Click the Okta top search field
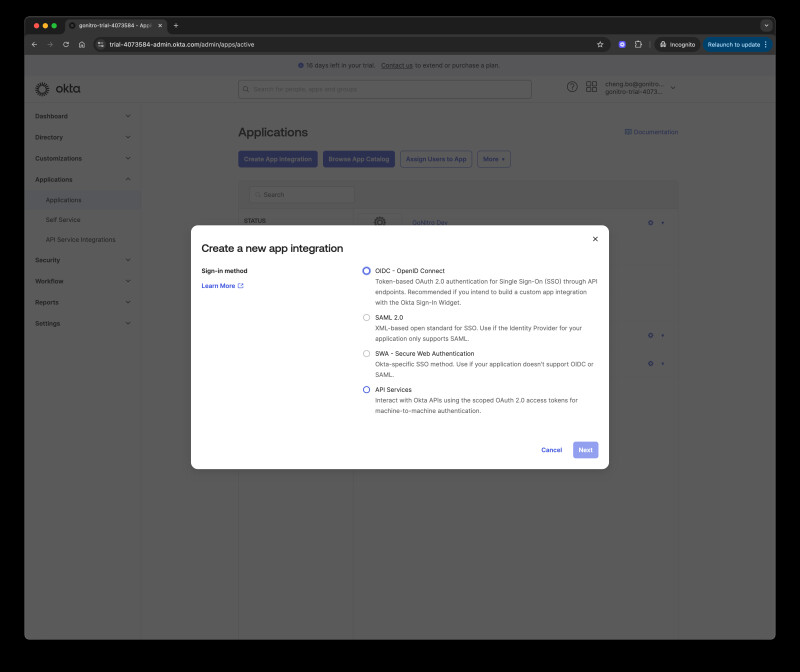 (x=385, y=89)
